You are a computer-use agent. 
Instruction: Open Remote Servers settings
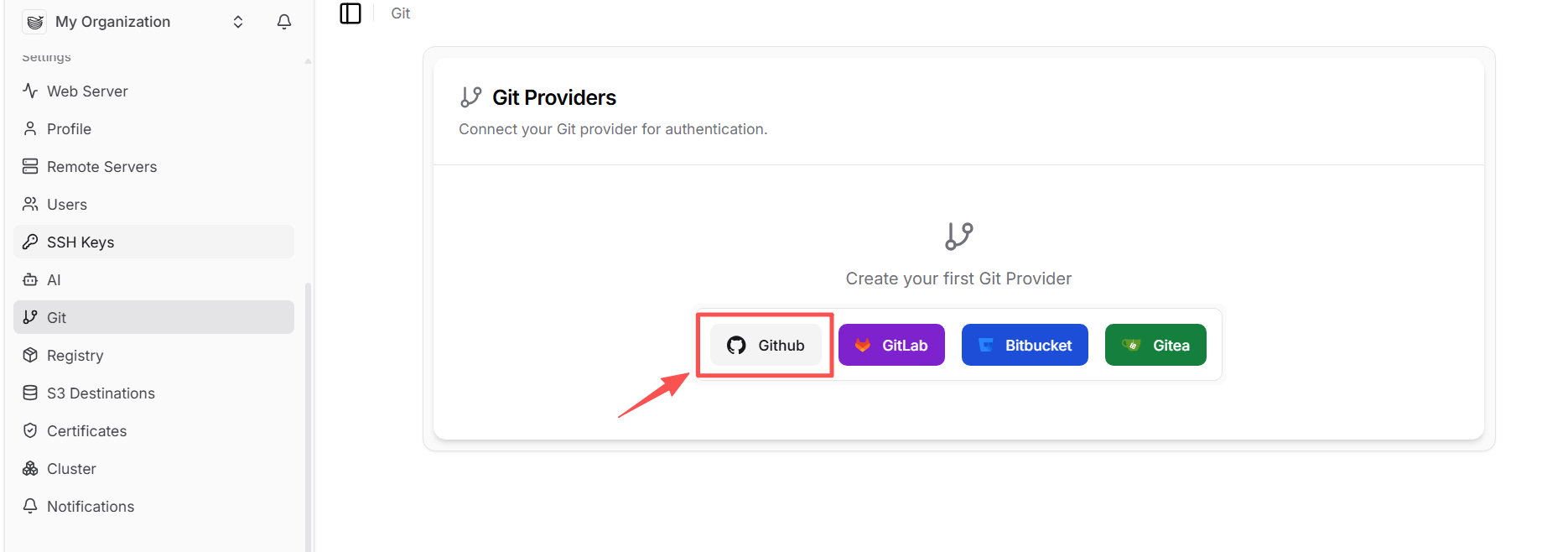(x=101, y=166)
